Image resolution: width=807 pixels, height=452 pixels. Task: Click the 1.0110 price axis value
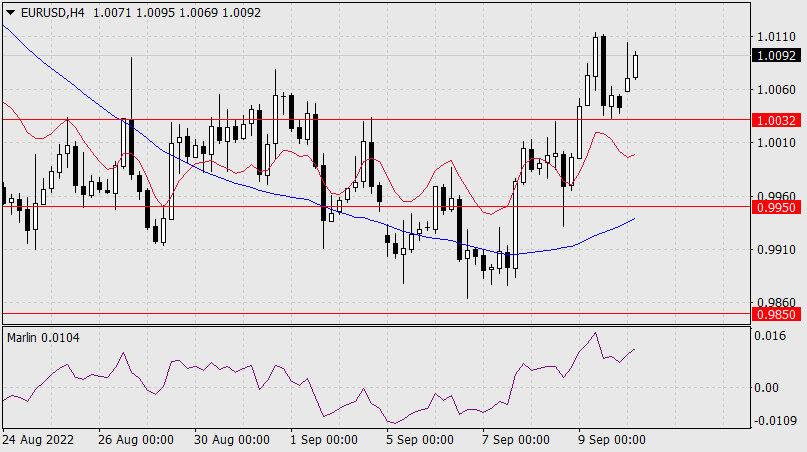click(x=777, y=36)
